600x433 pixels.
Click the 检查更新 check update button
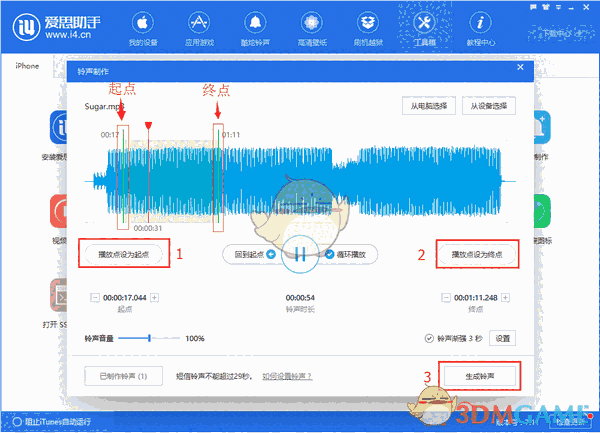570,422
